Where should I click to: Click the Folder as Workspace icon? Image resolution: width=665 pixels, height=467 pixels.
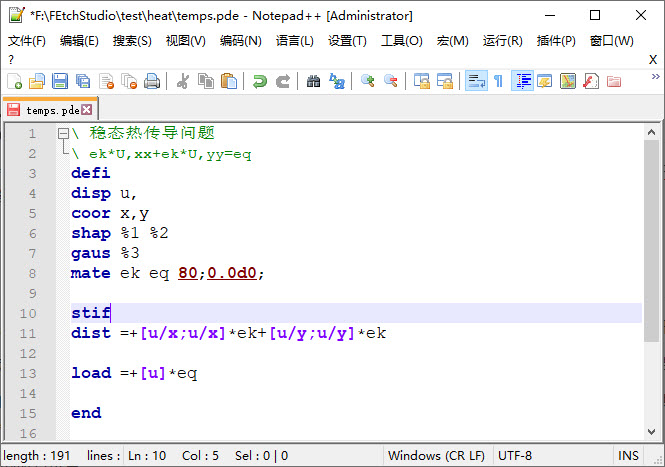(x=614, y=81)
